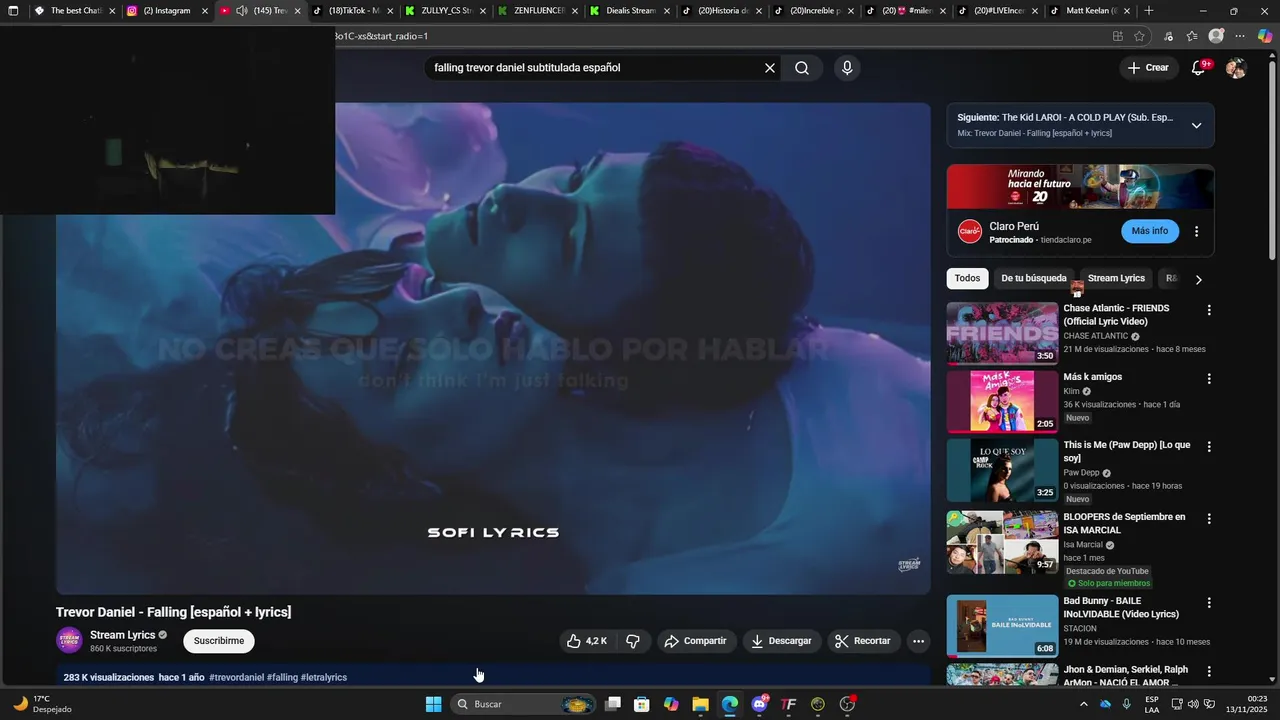
Task: Start voice search with the microphone icon
Action: pos(847,68)
